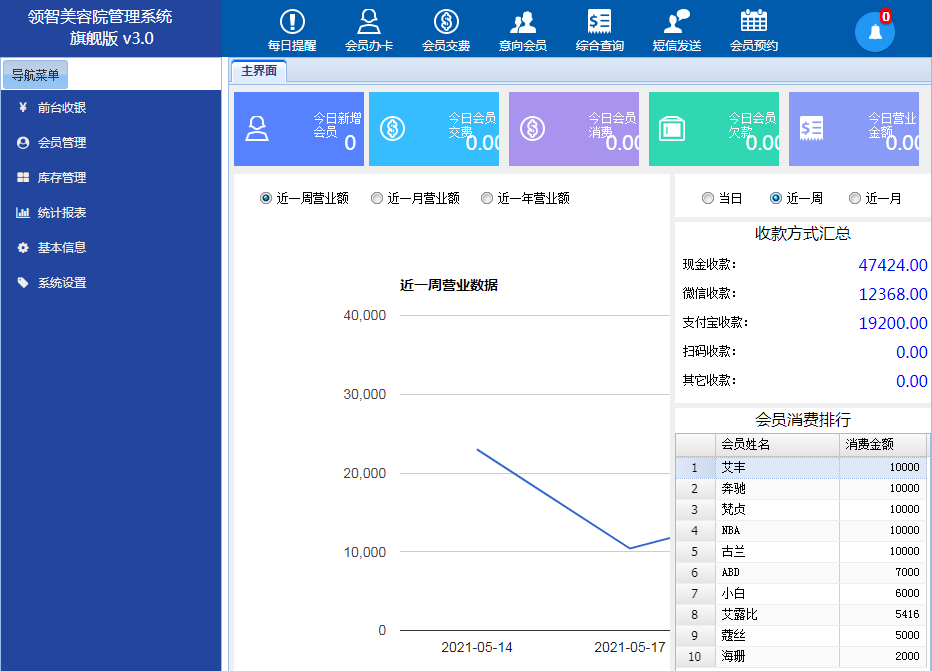Click the notification bell icon
Screen dimensions: 932x671
pyautogui.click(x=875, y=32)
